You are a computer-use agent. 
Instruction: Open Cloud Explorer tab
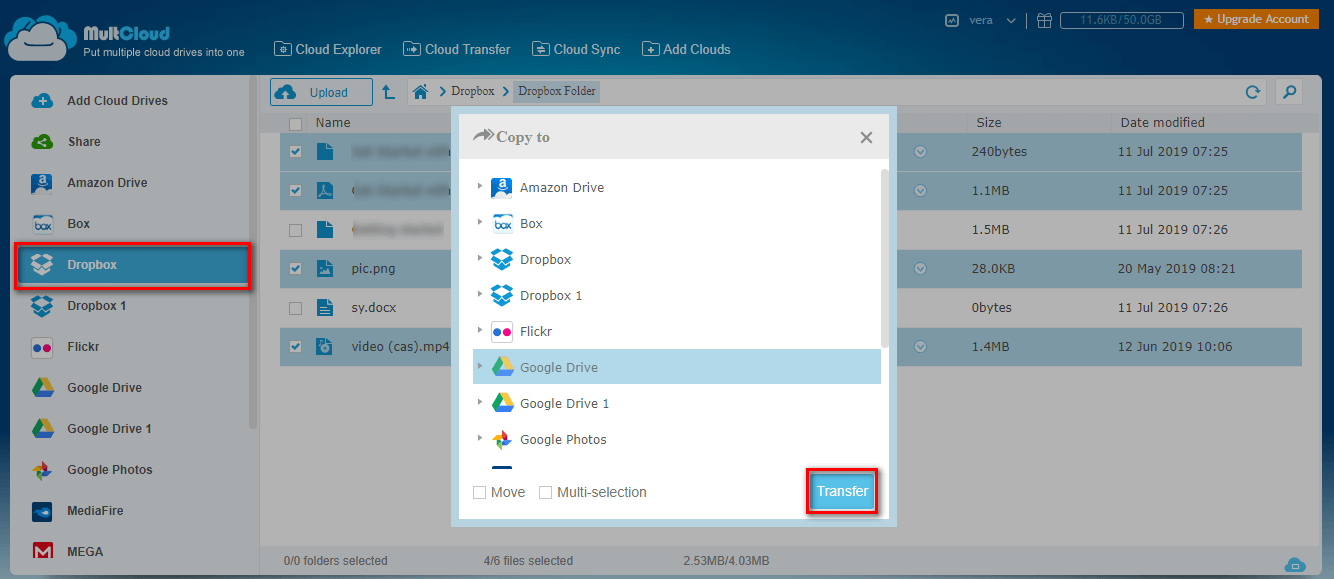(328, 49)
